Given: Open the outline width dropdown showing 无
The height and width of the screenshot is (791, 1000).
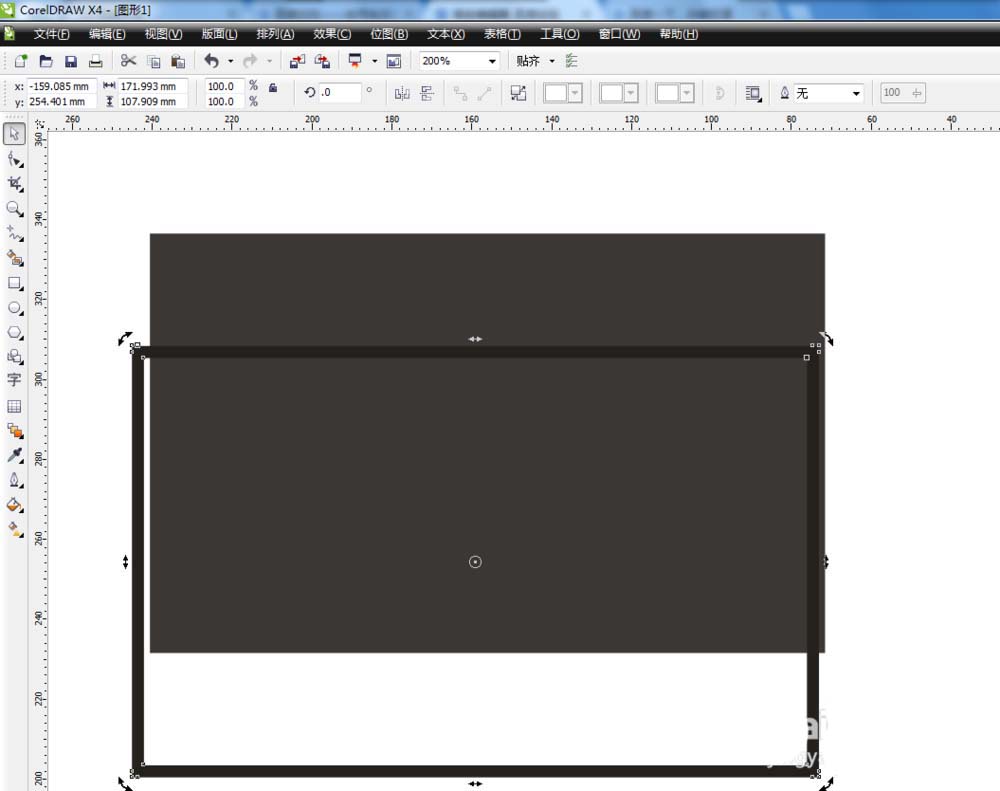Looking at the screenshot, I should point(856,93).
